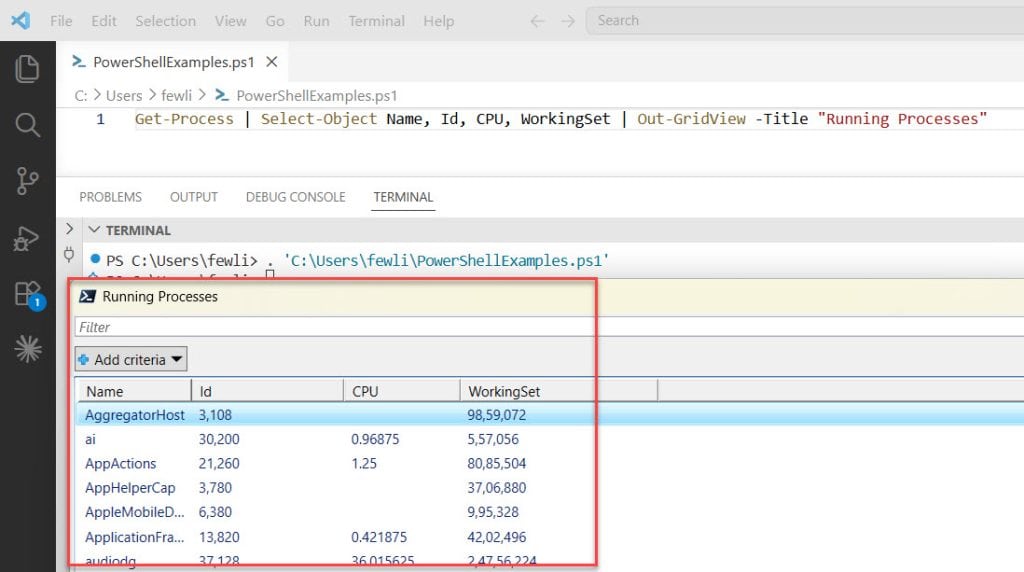This screenshot has height=572, width=1024.
Task: Click the blue dot beside terminal prompt
Action: pos(95,259)
